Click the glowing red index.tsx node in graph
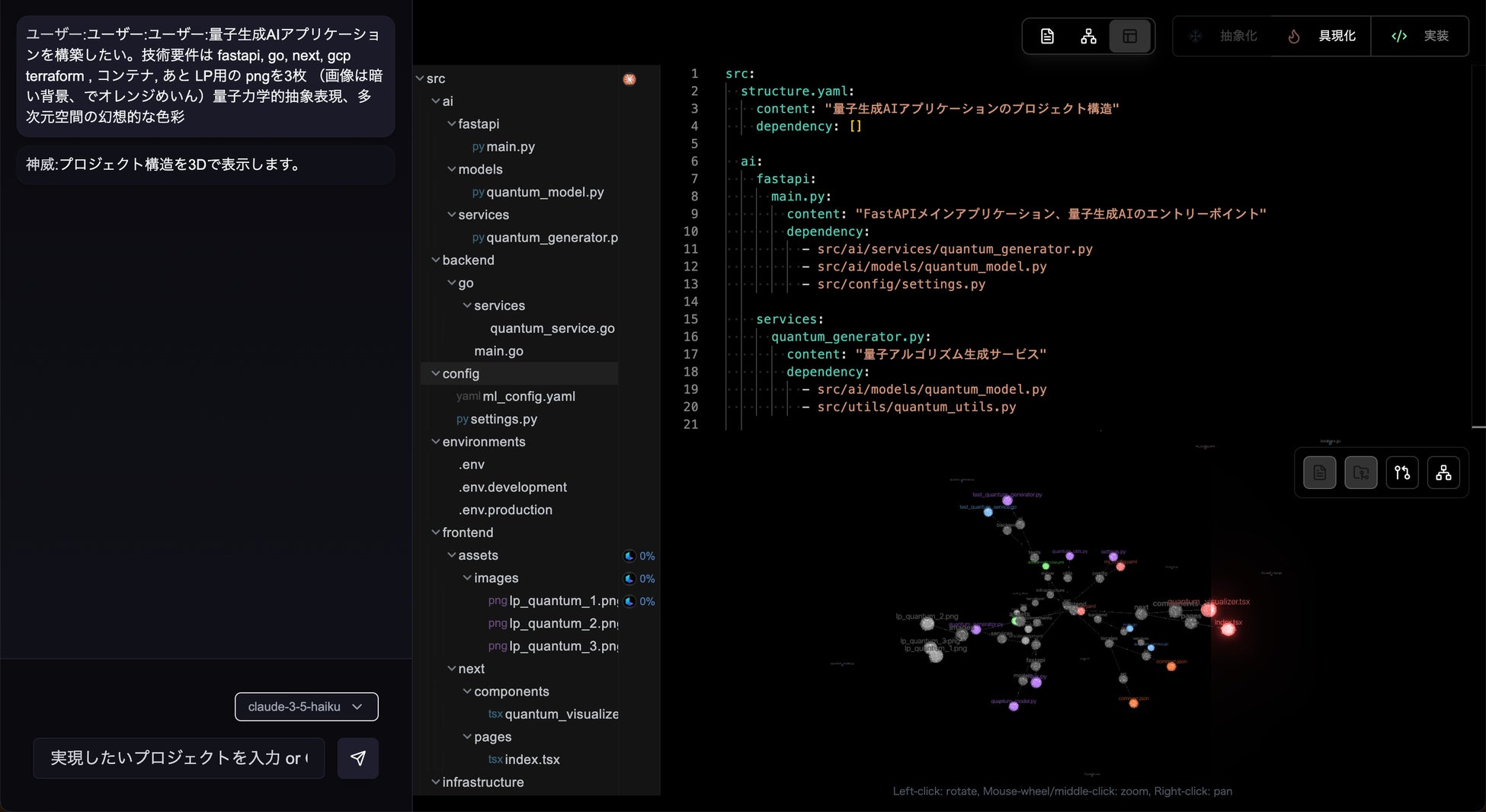The height and width of the screenshot is (812, 1486). point(1228,629)
